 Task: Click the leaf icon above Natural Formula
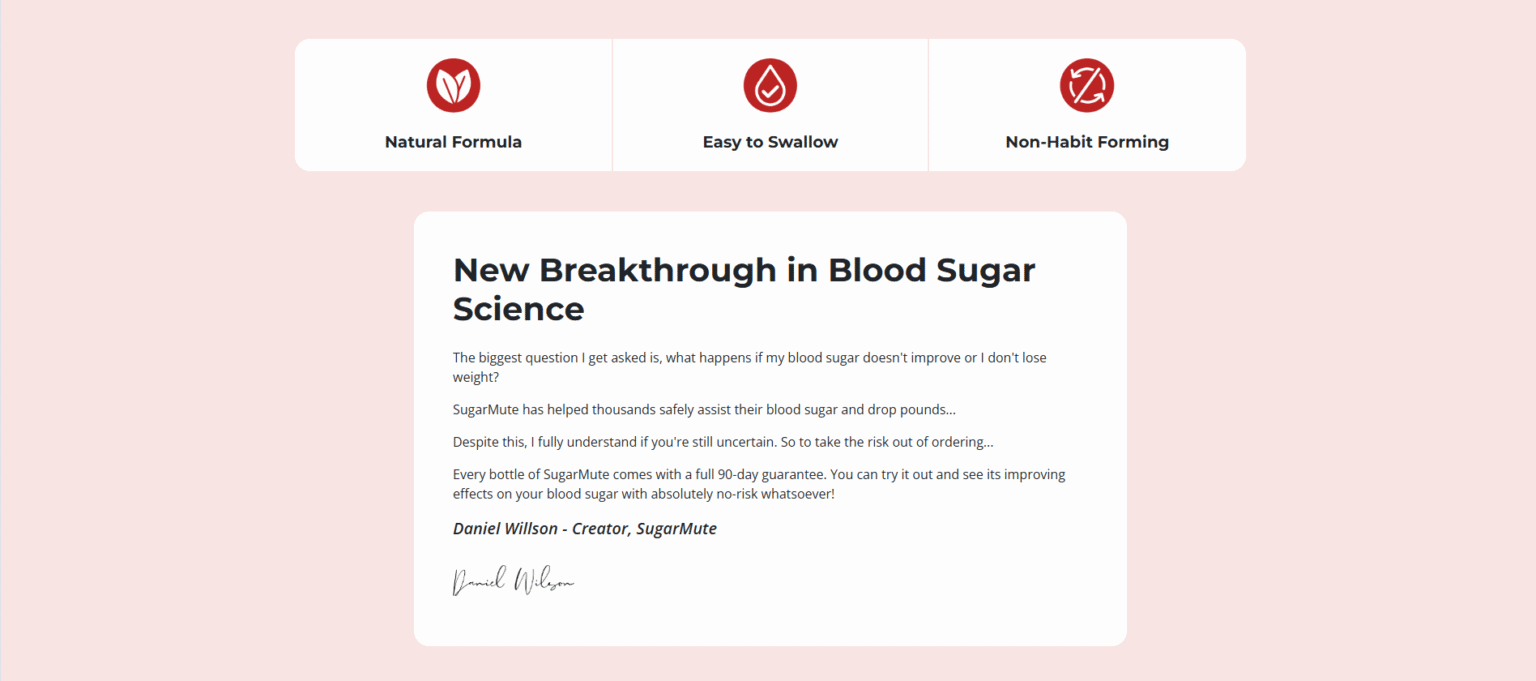coord(453,85)
